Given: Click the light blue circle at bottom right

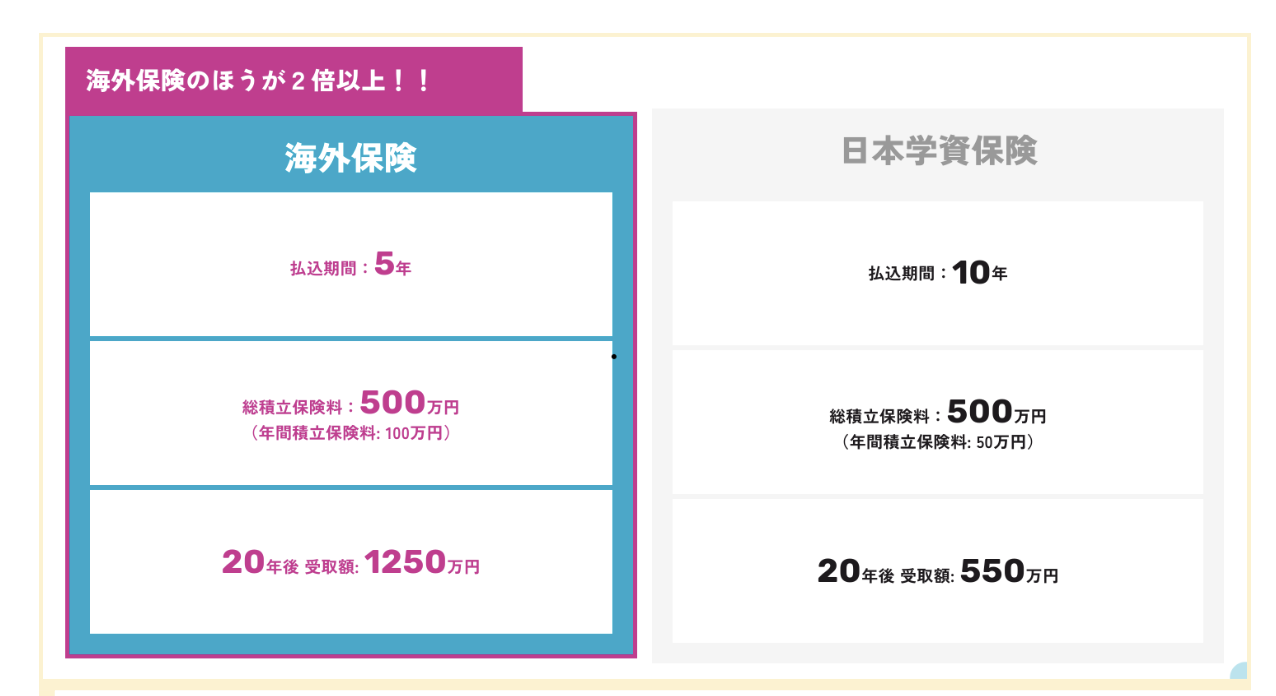Looking at the screenshot, I should [x=1239, y=672].
